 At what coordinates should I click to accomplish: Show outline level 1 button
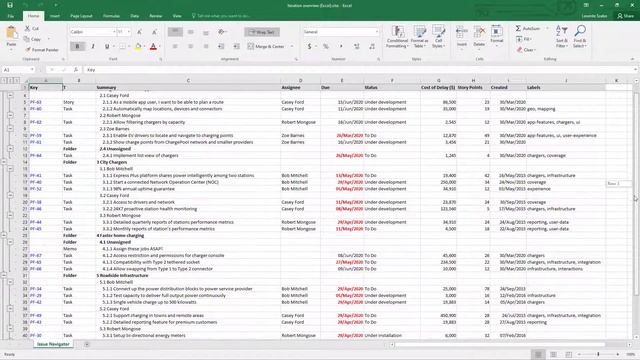[4, 80]
